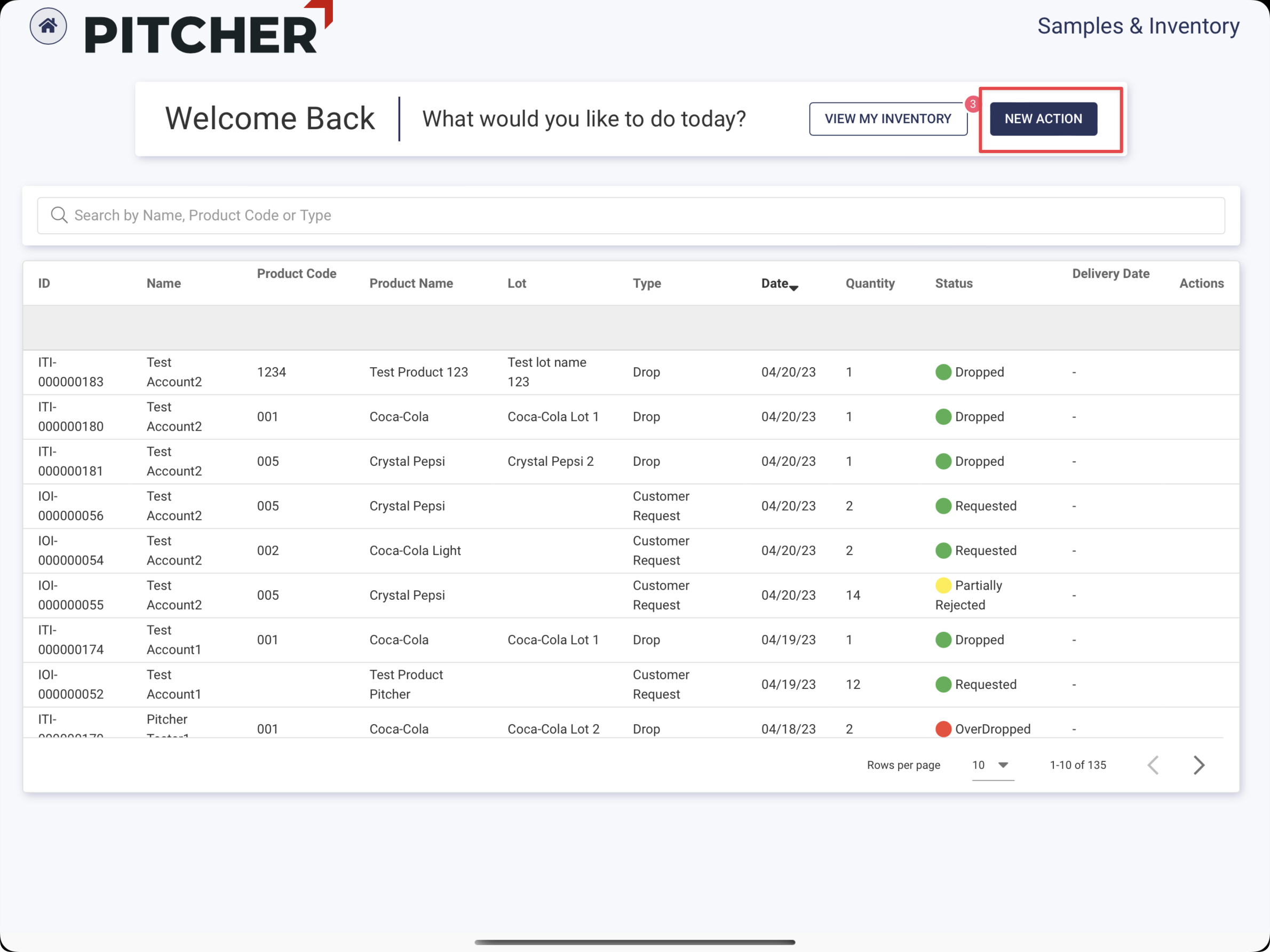Select the Coca-Cola Light row
This screenshot has height=952, width=1270.
pyautogui.click(x=415, y=551)
